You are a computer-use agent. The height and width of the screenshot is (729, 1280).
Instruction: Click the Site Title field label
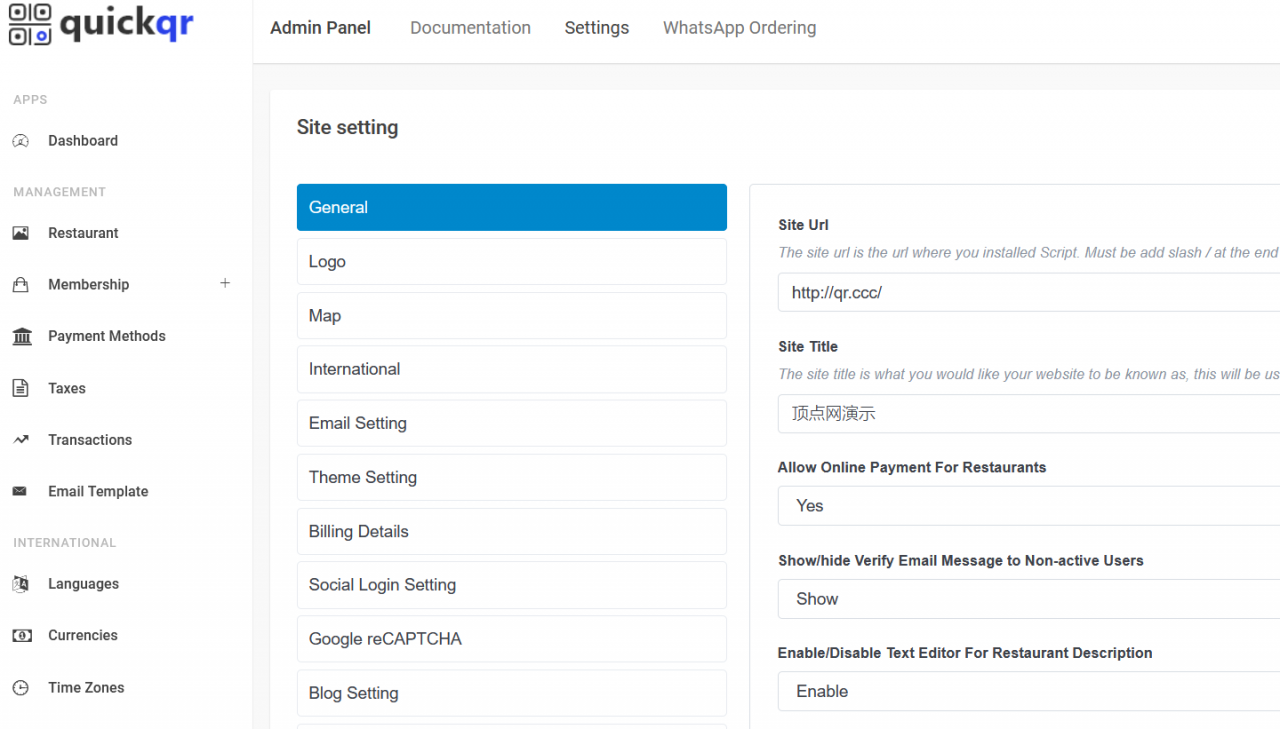pos(808,347)
